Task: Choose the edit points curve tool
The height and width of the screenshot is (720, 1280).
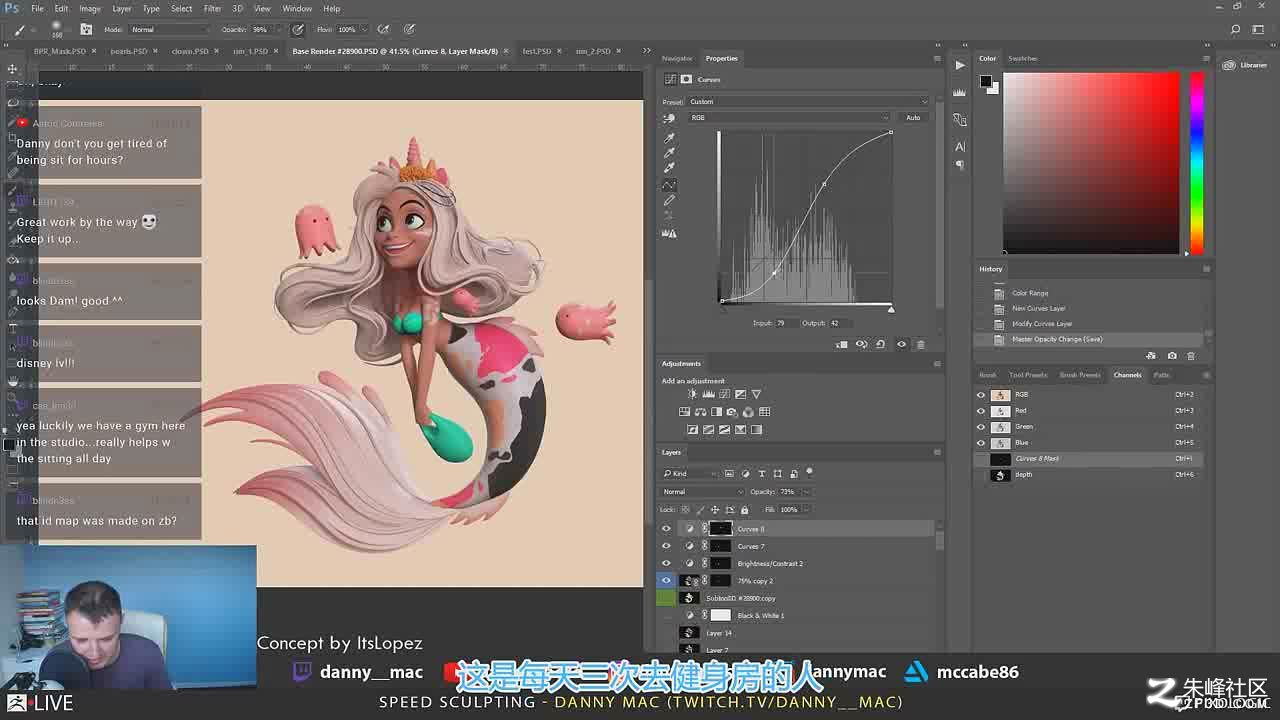Action: pos(669,185)
